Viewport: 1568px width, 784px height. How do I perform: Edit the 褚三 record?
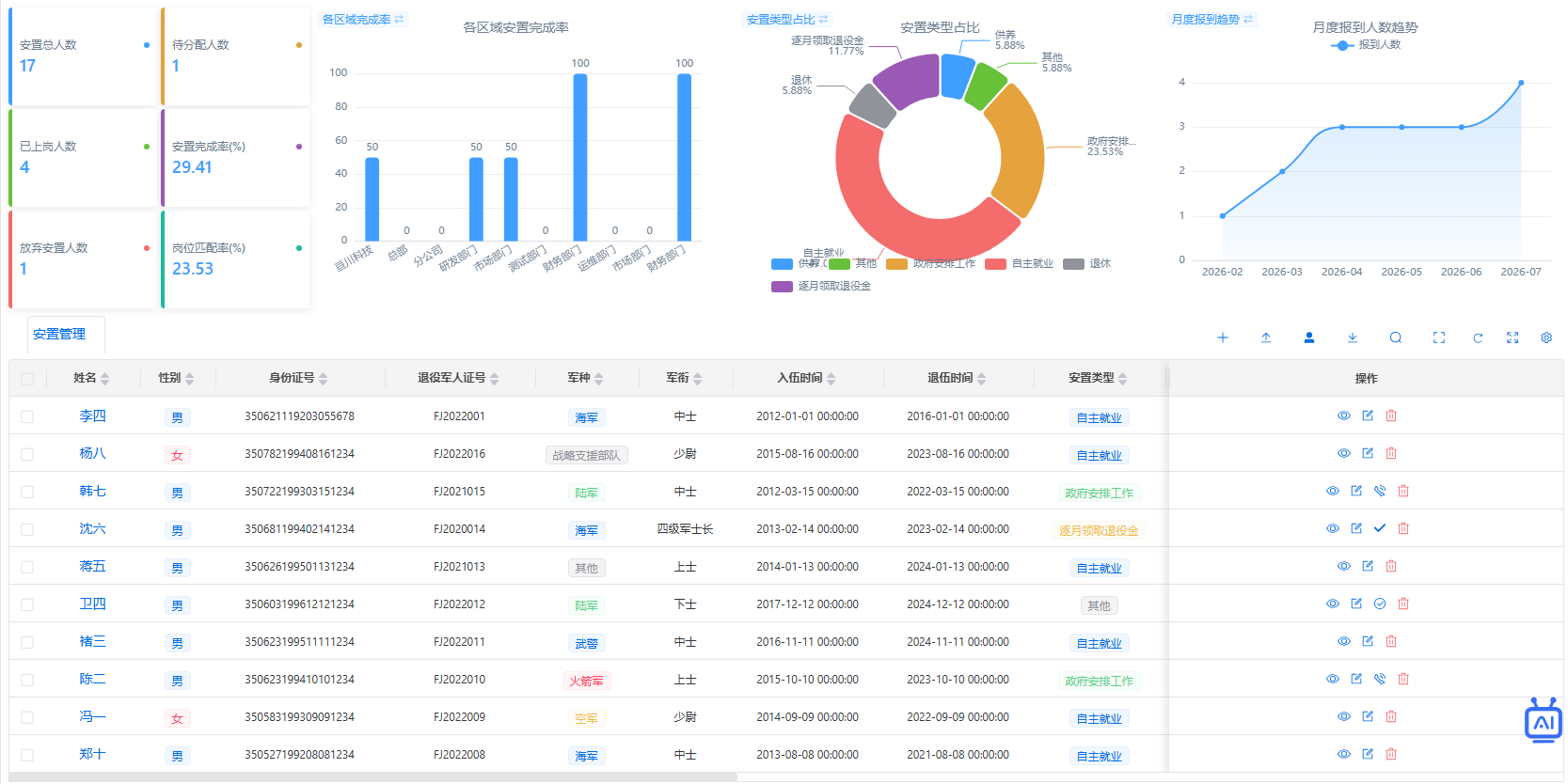(1368, 641)
